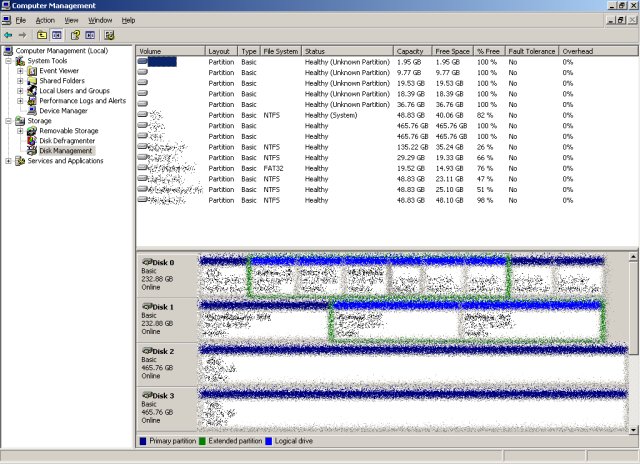Select the Disk 2 partition block
The width and height of the screenshot is (640, 464).
point(413,364)
